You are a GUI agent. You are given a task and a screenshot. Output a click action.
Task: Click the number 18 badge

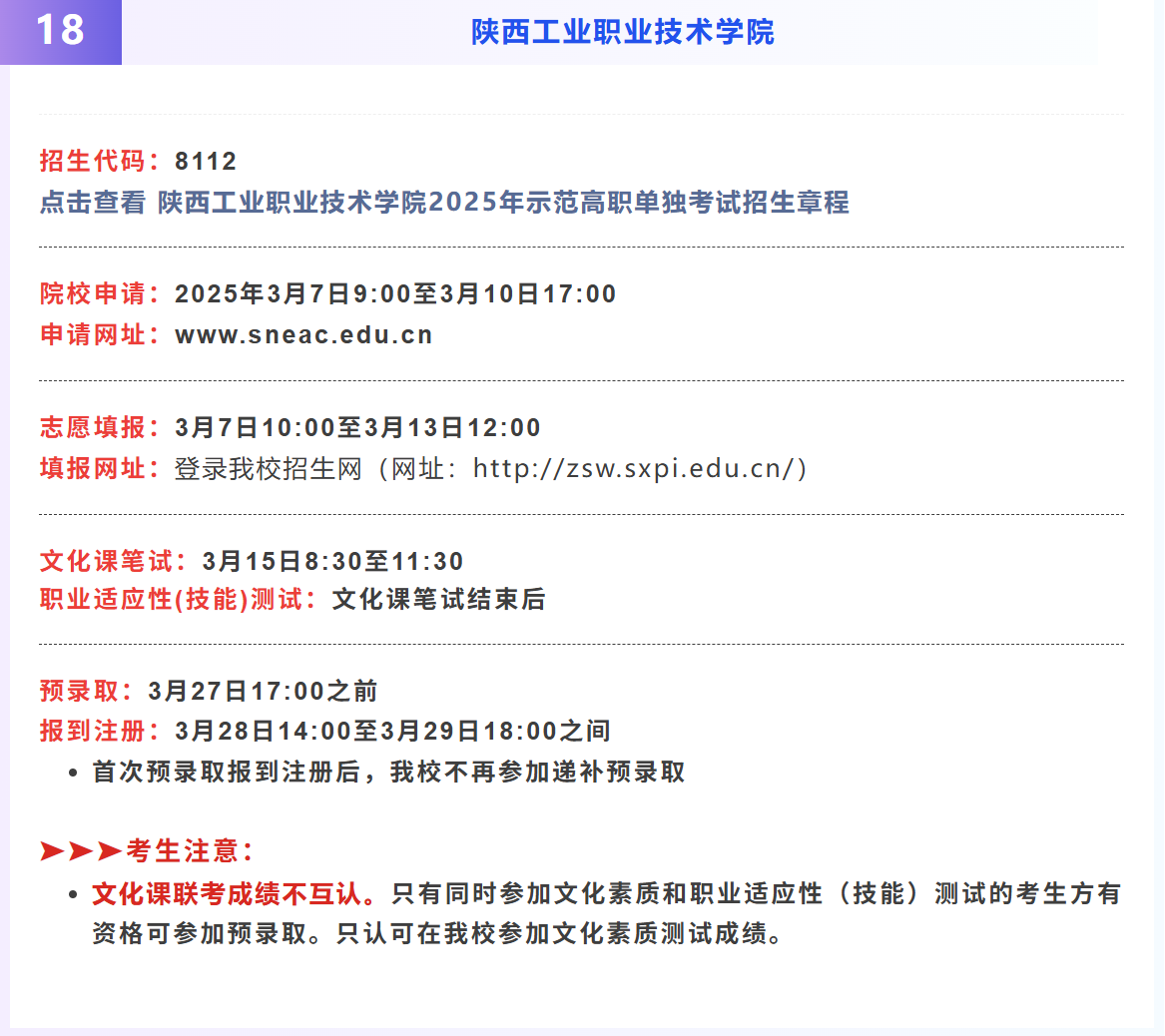pyautogui.click(x=60, y=32)
